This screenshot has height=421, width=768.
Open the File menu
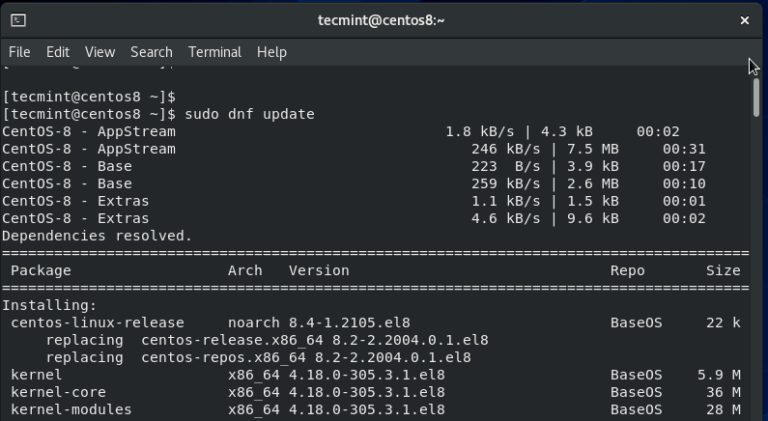tap(20, 52)
